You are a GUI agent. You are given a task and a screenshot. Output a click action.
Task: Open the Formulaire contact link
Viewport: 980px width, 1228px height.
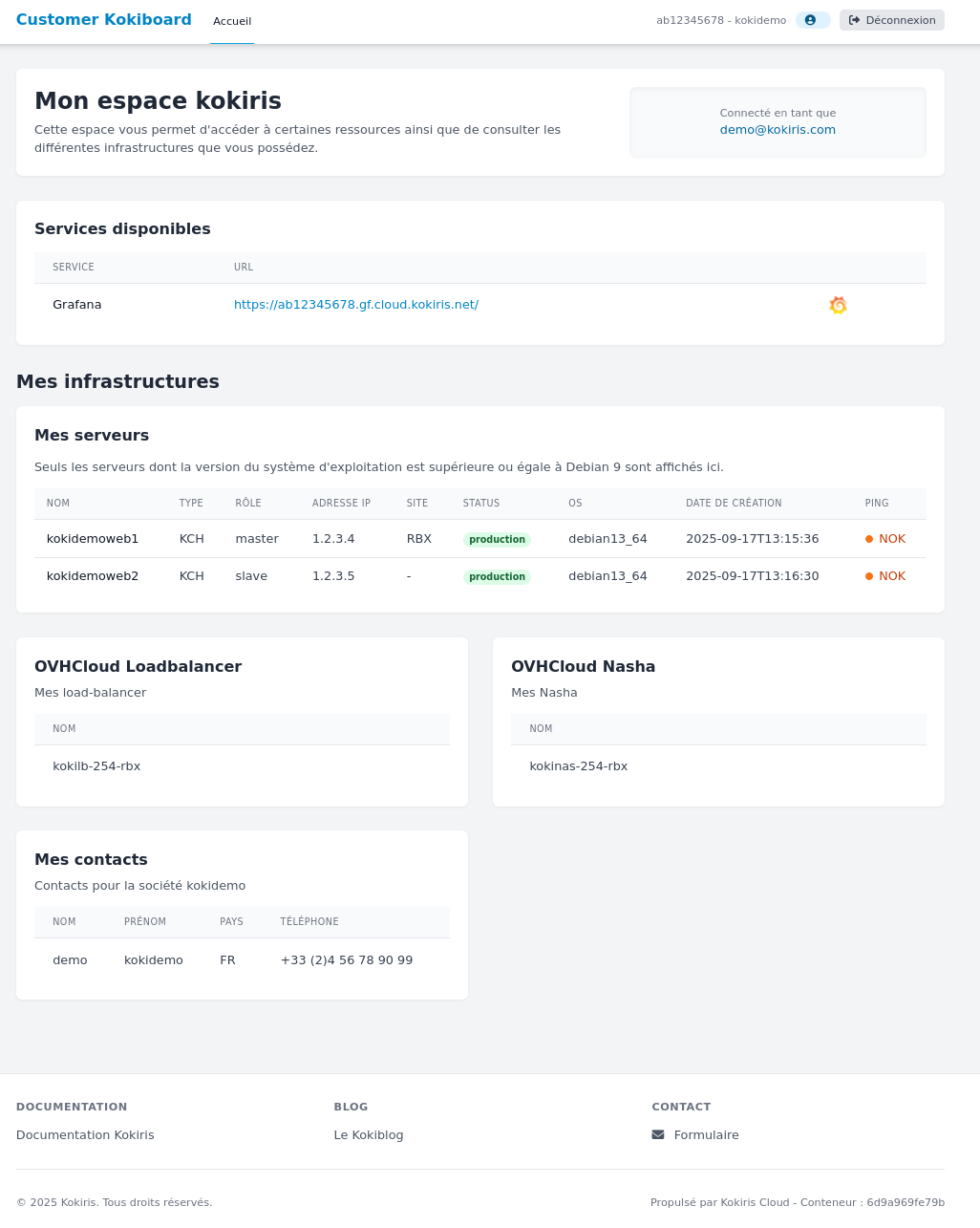(706, 1135)
